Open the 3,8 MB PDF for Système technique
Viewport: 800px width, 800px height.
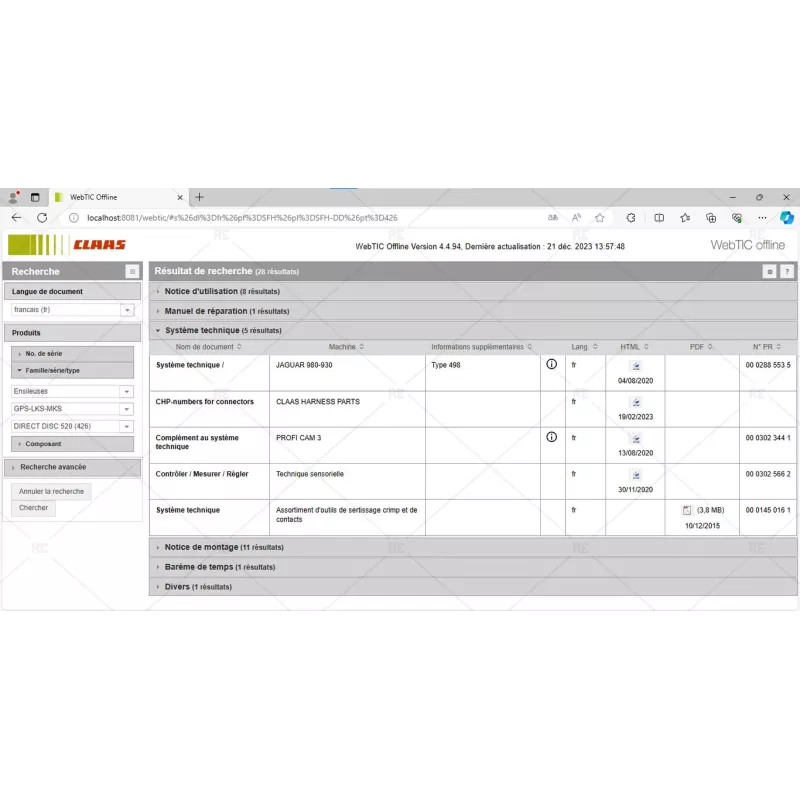click(x=687, y=510)
